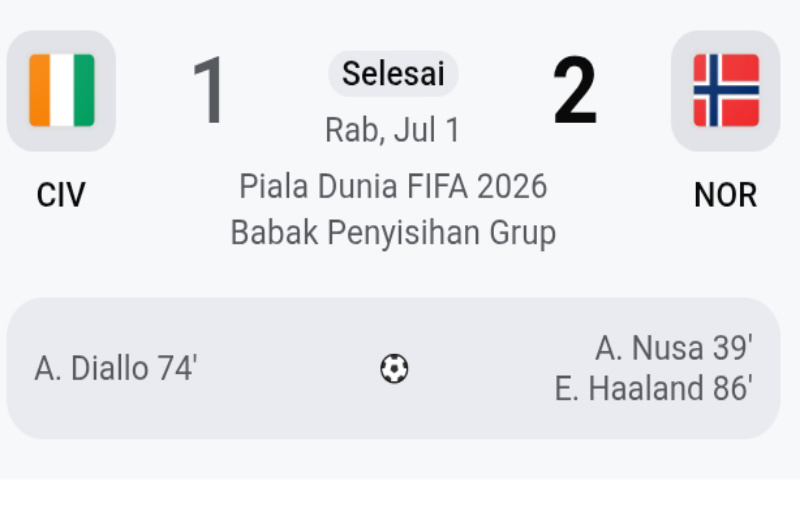Click Ivory Coast's score of 1
This screenshot has width=800, height=507.
pos(208,90)
